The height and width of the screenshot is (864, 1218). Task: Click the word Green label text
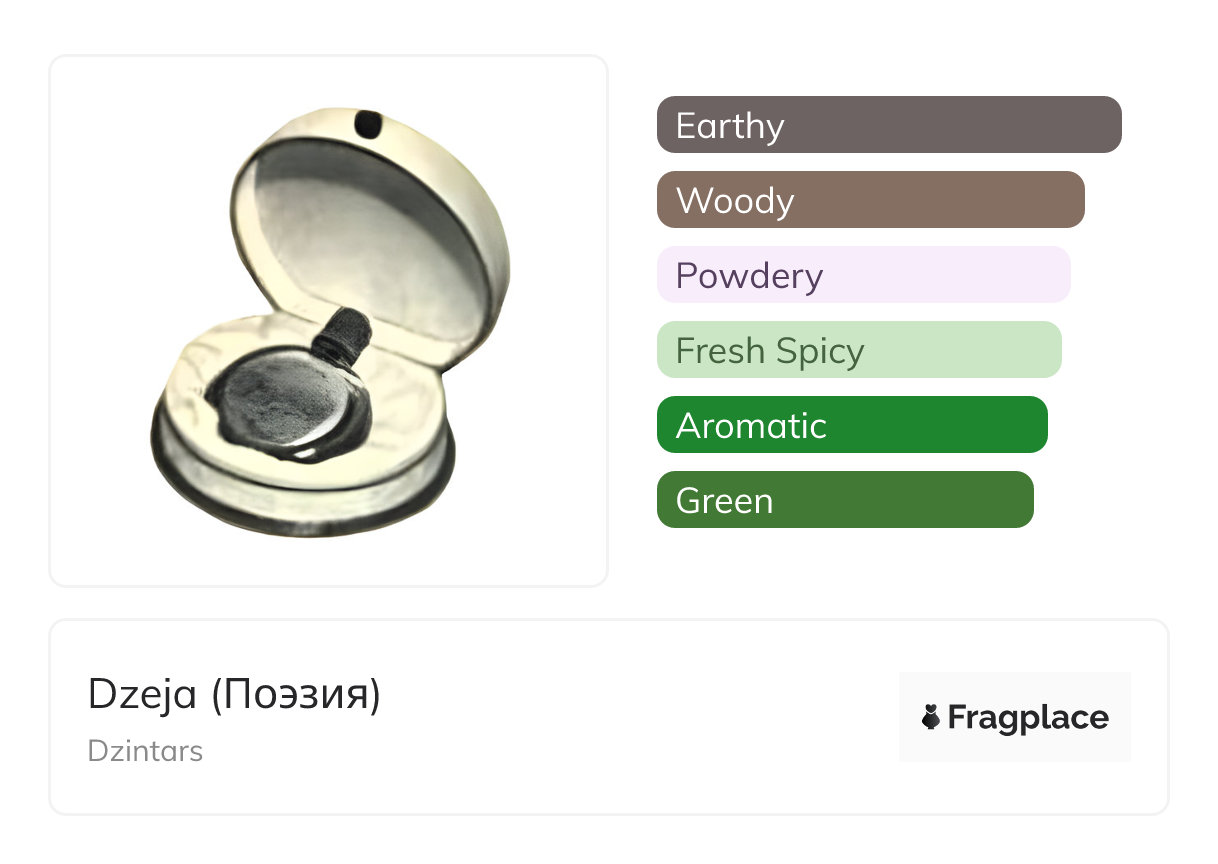724,501
